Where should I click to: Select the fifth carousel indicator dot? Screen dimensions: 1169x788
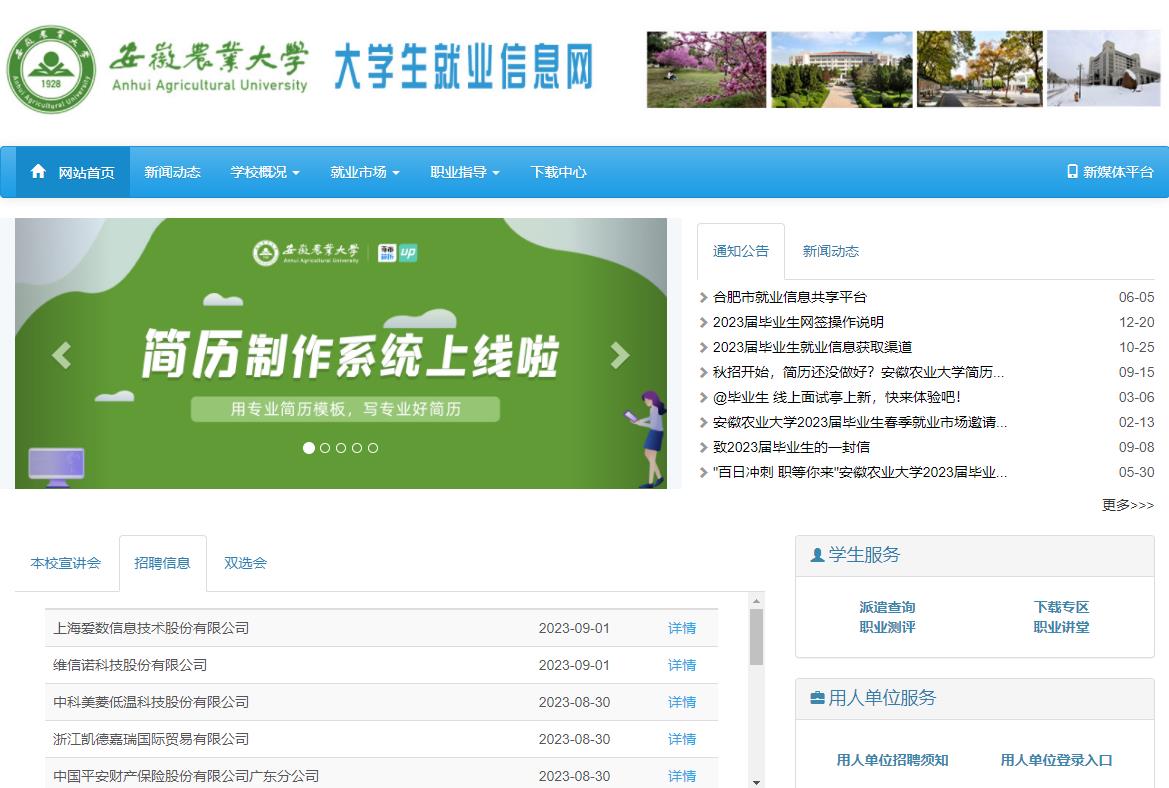373,448
